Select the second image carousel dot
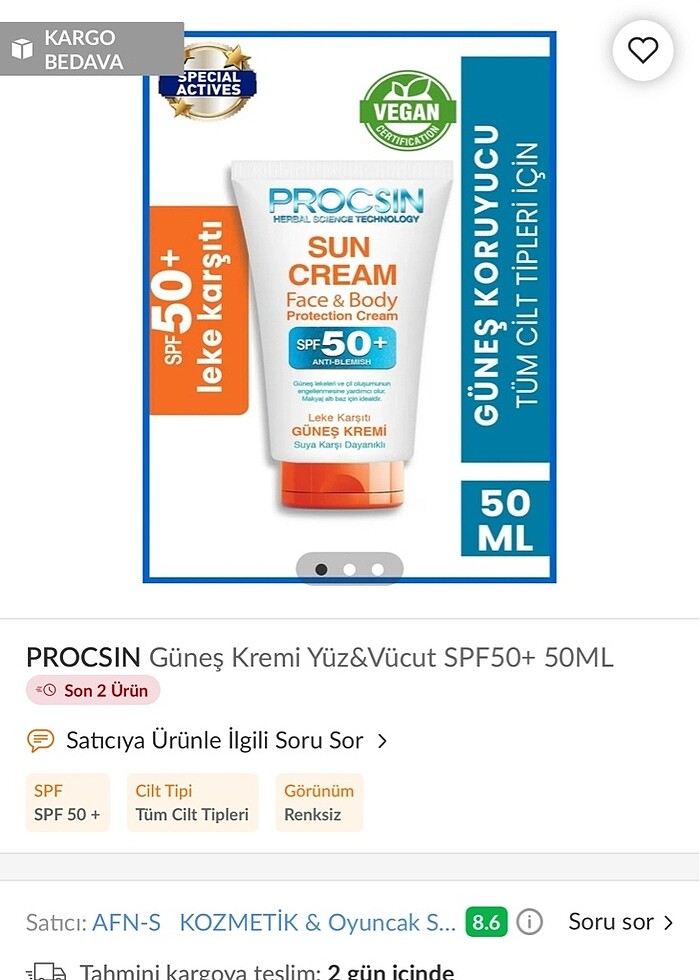Image resolution: width=700 pixels, height=980 pixels. click(350, 569)
